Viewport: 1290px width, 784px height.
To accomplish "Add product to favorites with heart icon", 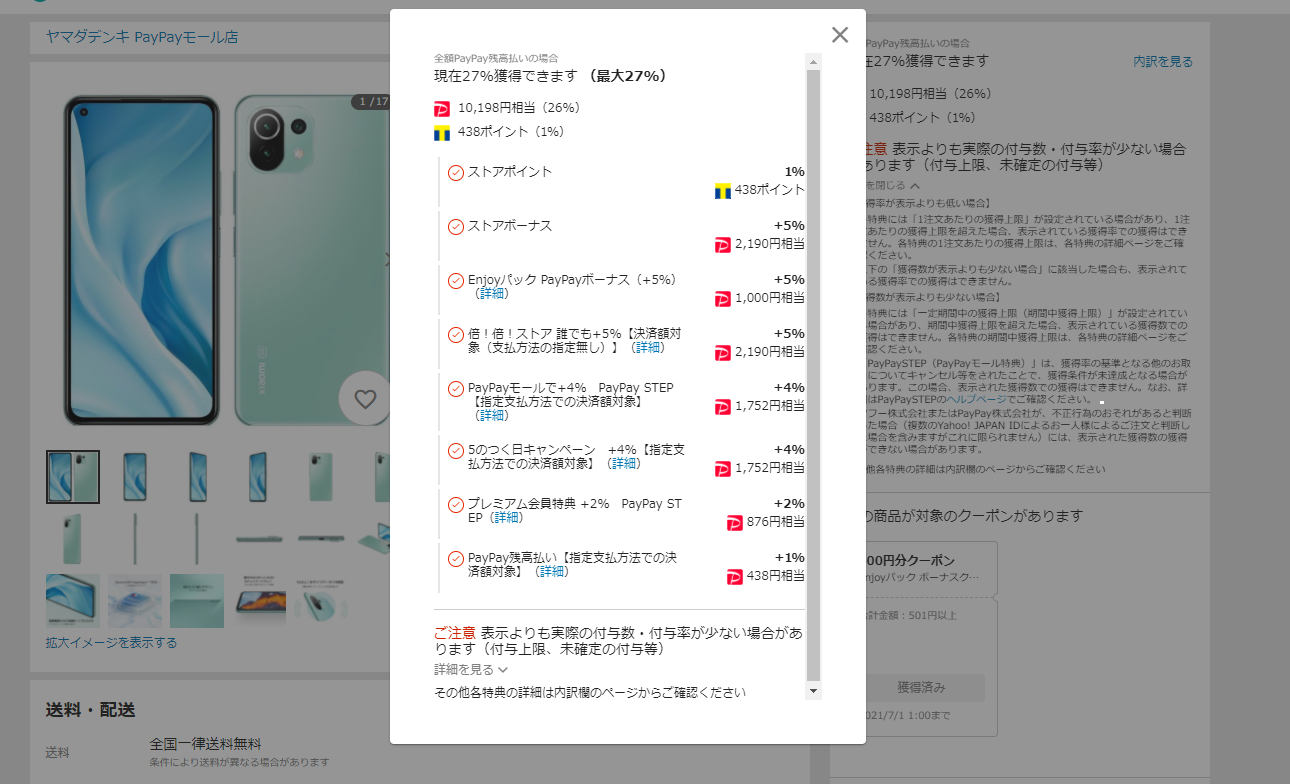I will [365, 399].
